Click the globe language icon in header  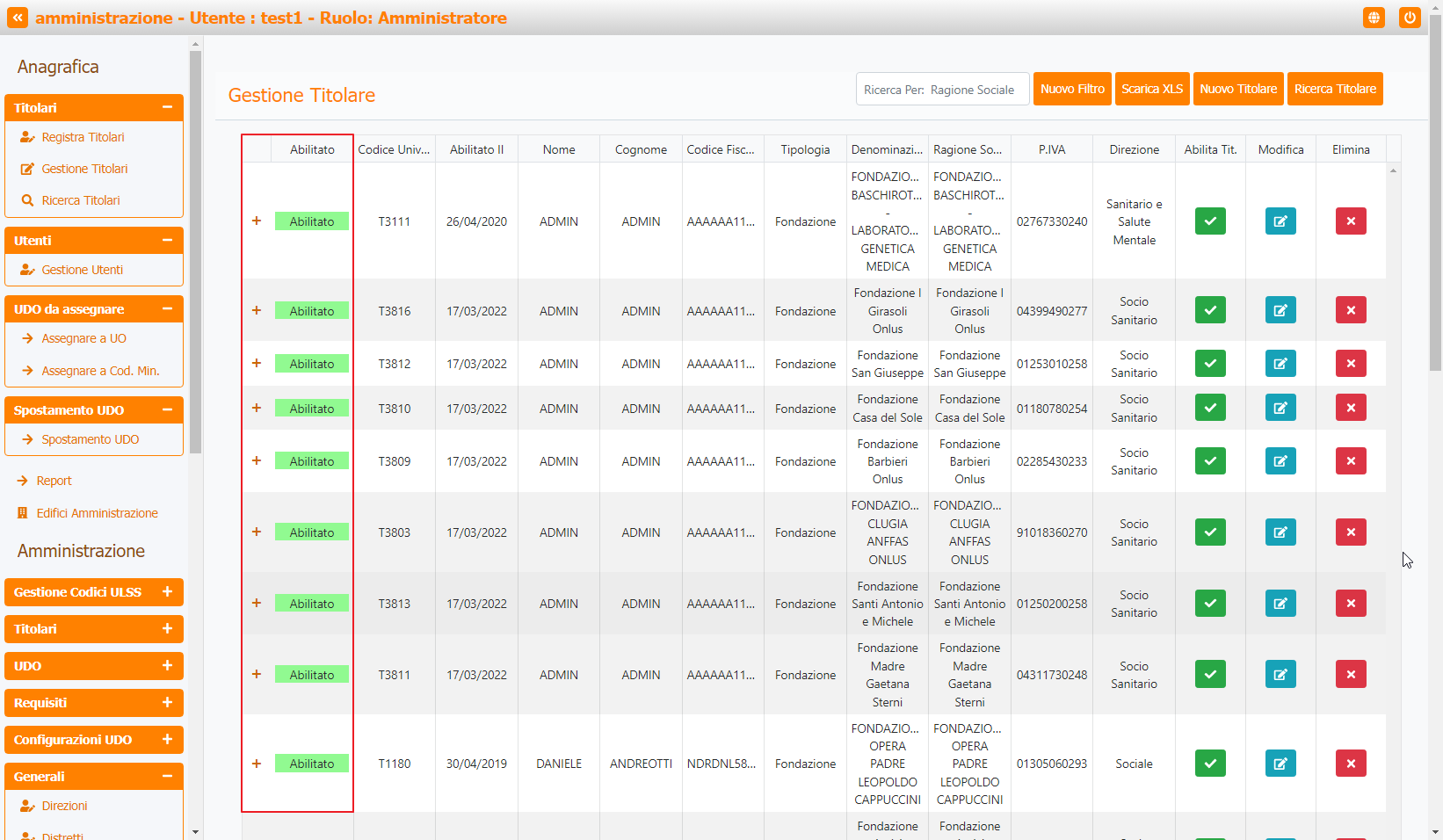click(x=1374, y=18)
